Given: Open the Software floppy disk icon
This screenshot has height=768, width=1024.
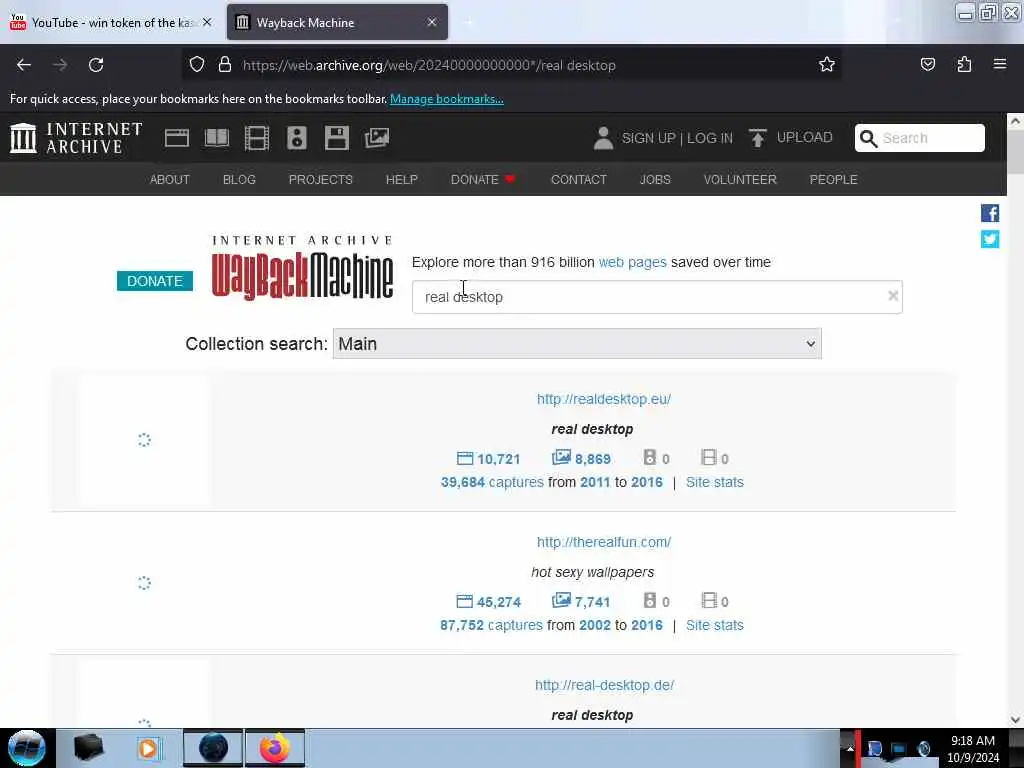Looking at the screenshot, I should pyautogui.click(x=337, y=138).
